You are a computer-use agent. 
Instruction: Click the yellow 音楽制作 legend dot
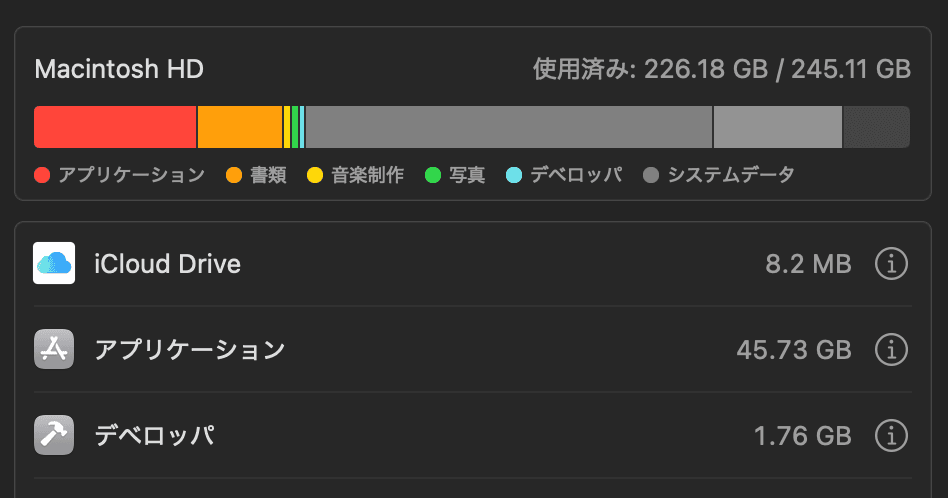click(x=315, y=176)
